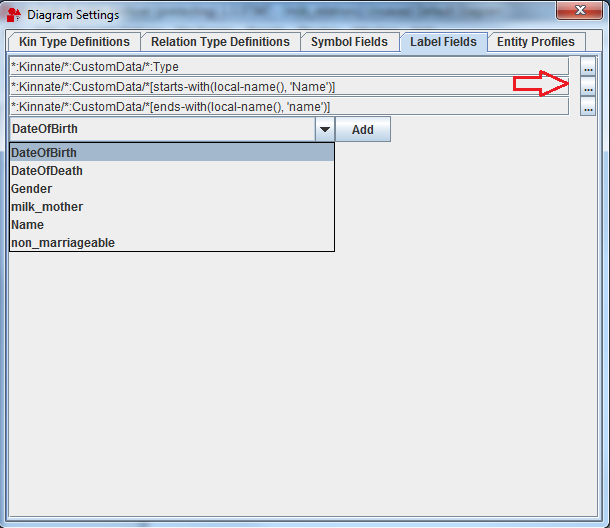Edit the starts-with local-name 'Name' field
Viewport: 610px width, 528px height.
(x=289, y=86)
